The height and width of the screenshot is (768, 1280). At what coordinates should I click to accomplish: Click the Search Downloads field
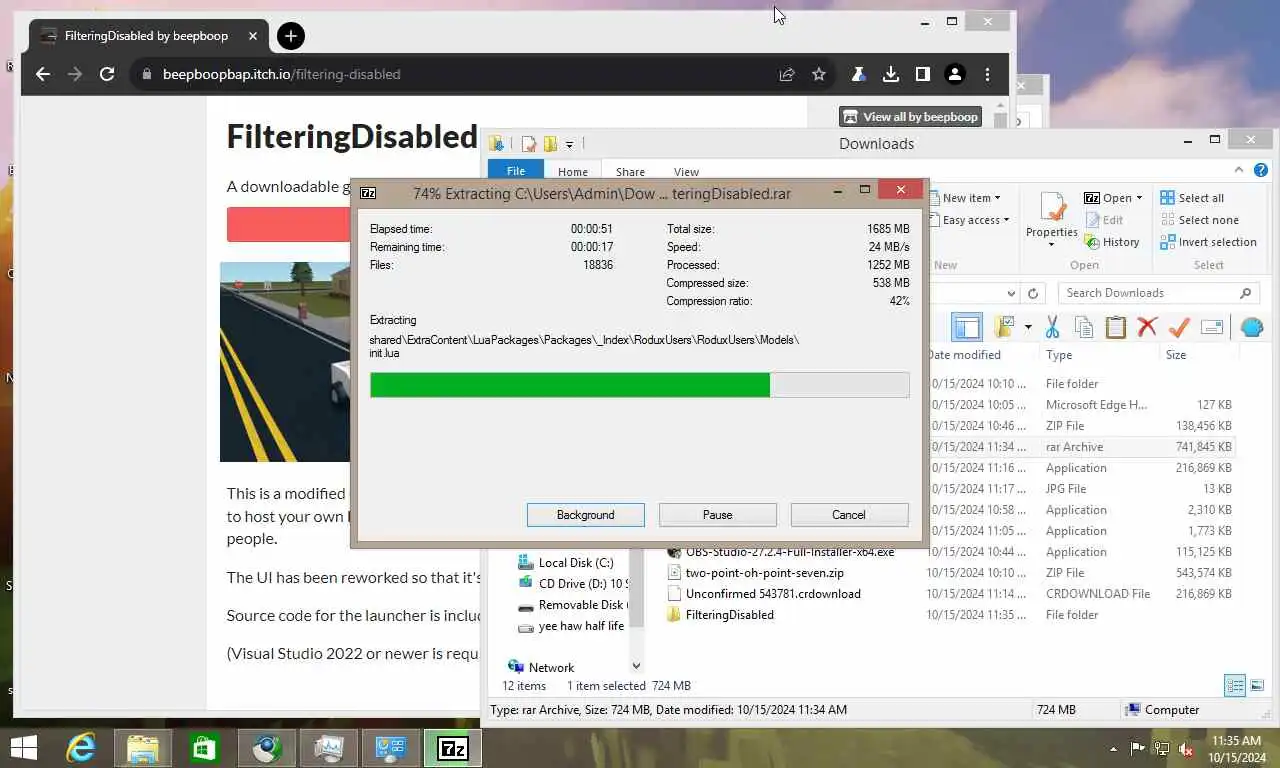pos(1157,293)
